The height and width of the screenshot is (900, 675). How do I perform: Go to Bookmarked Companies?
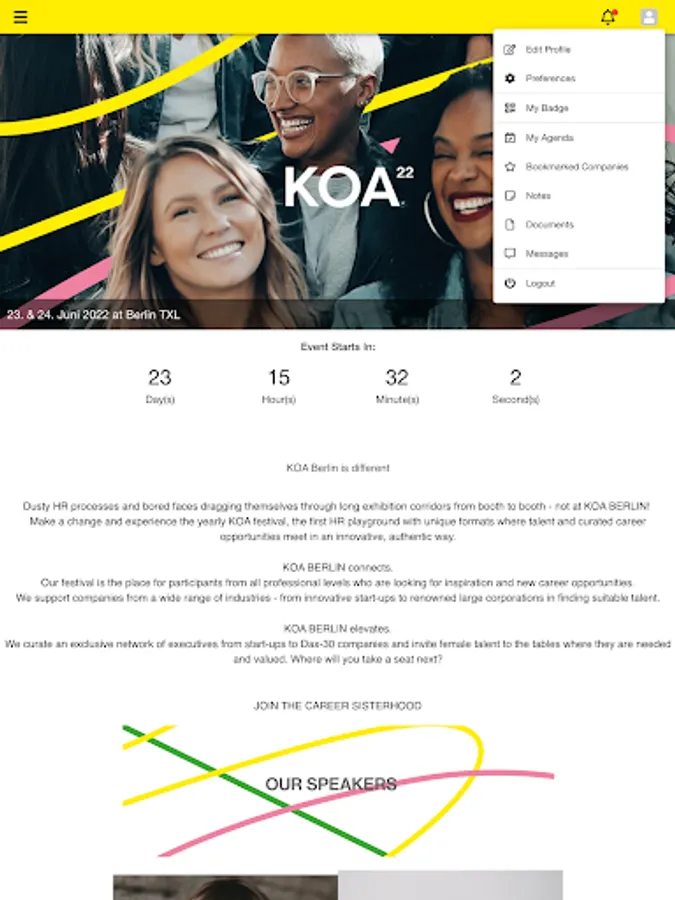point(579,166)
